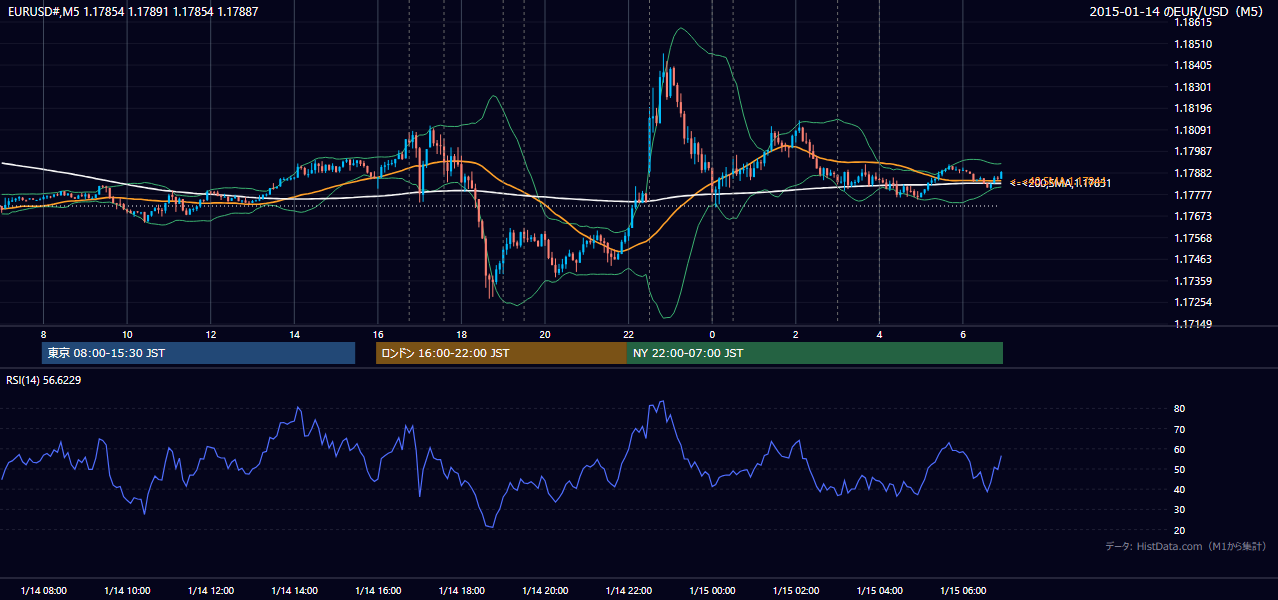Click the bottom date label 1/14 22:00
Screen dimensions: 1278x600
629,591
